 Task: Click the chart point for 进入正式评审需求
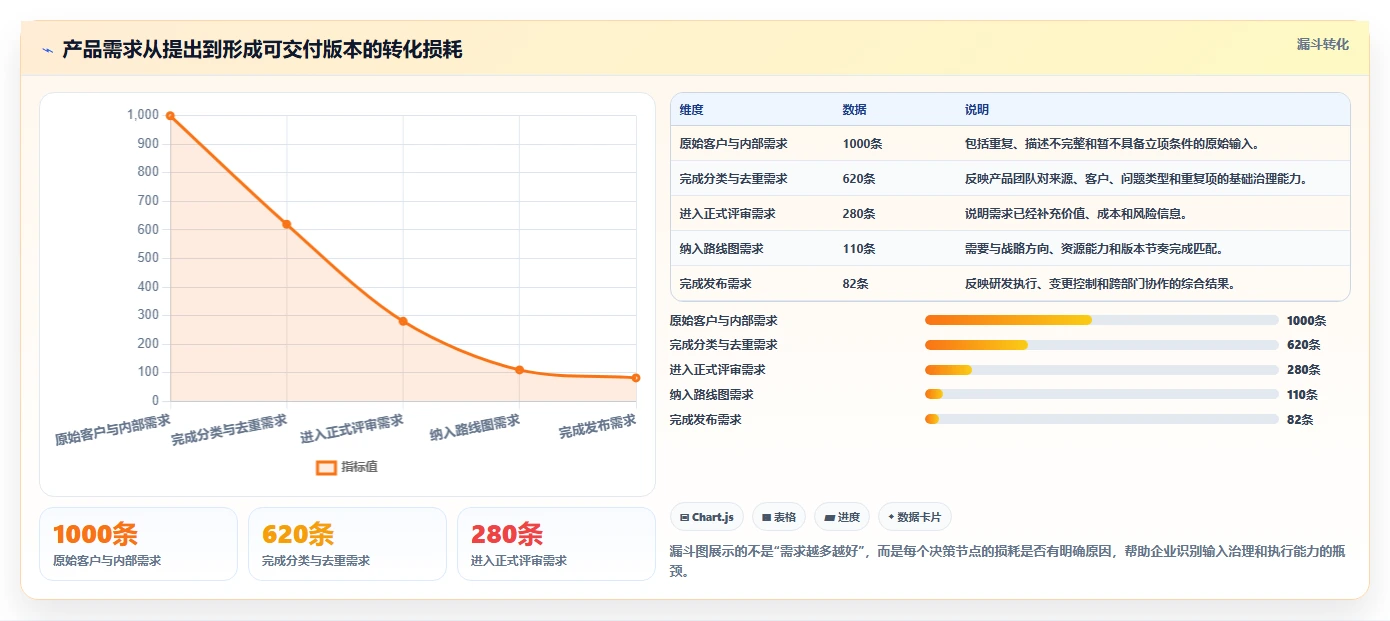coord(403,321)
